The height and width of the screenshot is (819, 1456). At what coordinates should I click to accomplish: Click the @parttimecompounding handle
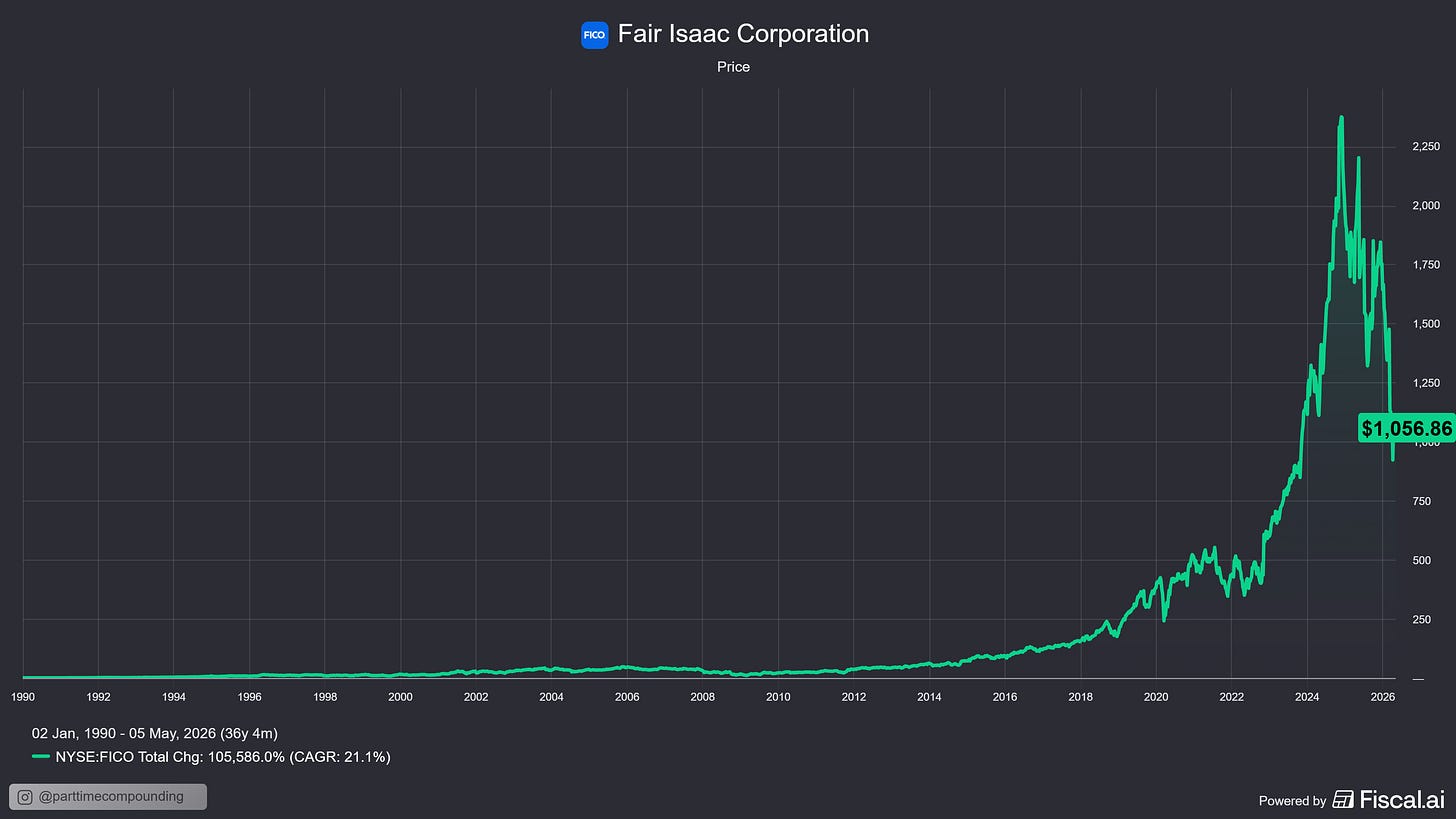(x=111, y=797)
